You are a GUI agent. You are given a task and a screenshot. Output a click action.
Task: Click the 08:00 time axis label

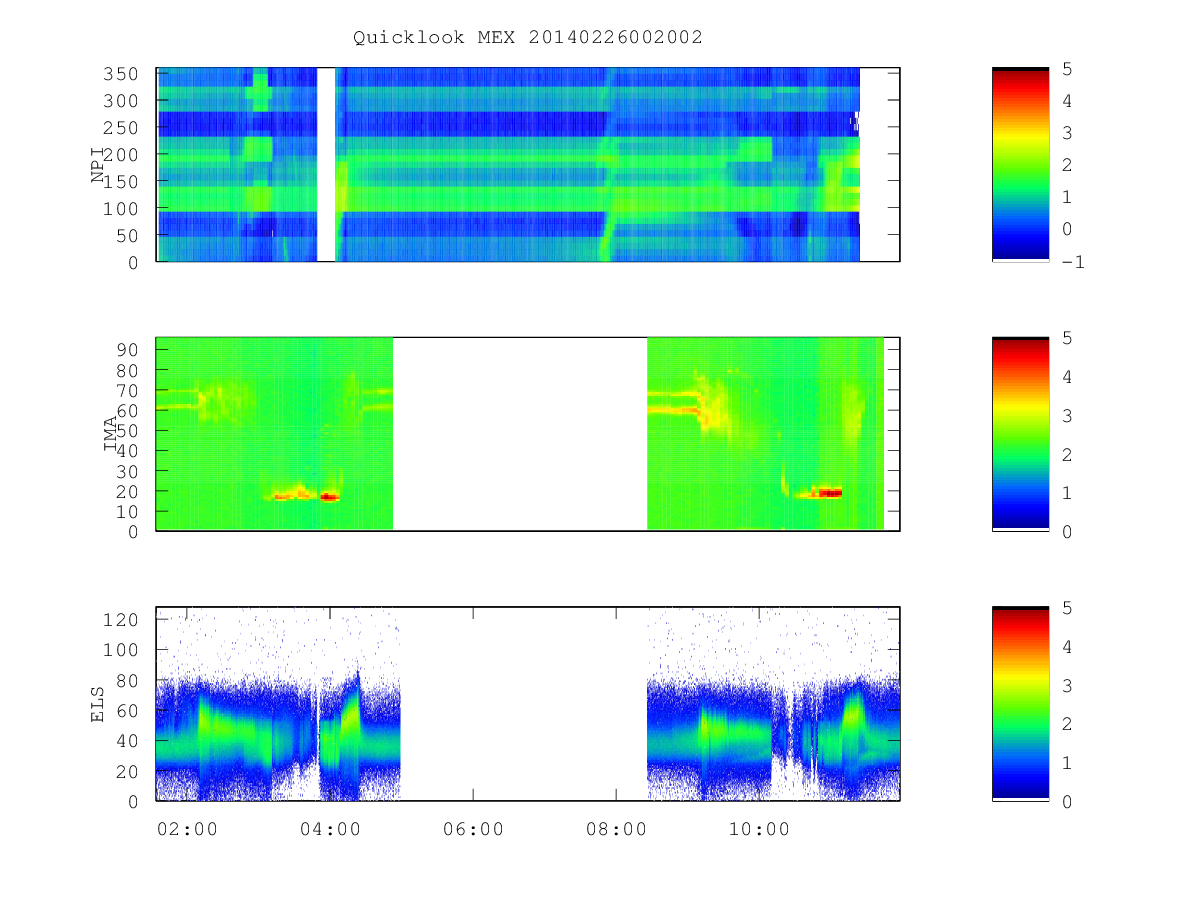tap(616, 828)
